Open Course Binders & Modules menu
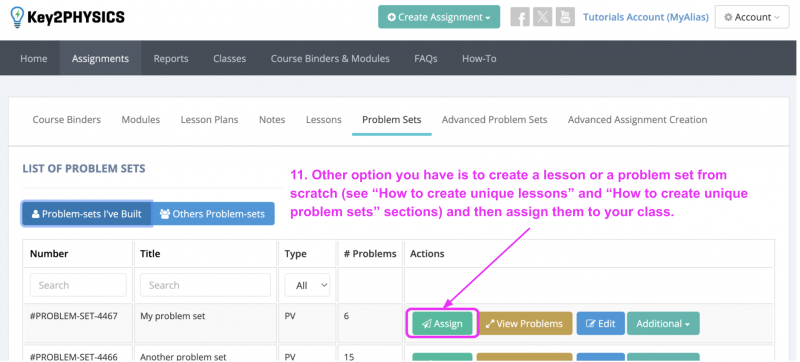This screenshot has width=800, height=362. click(330, 59)
